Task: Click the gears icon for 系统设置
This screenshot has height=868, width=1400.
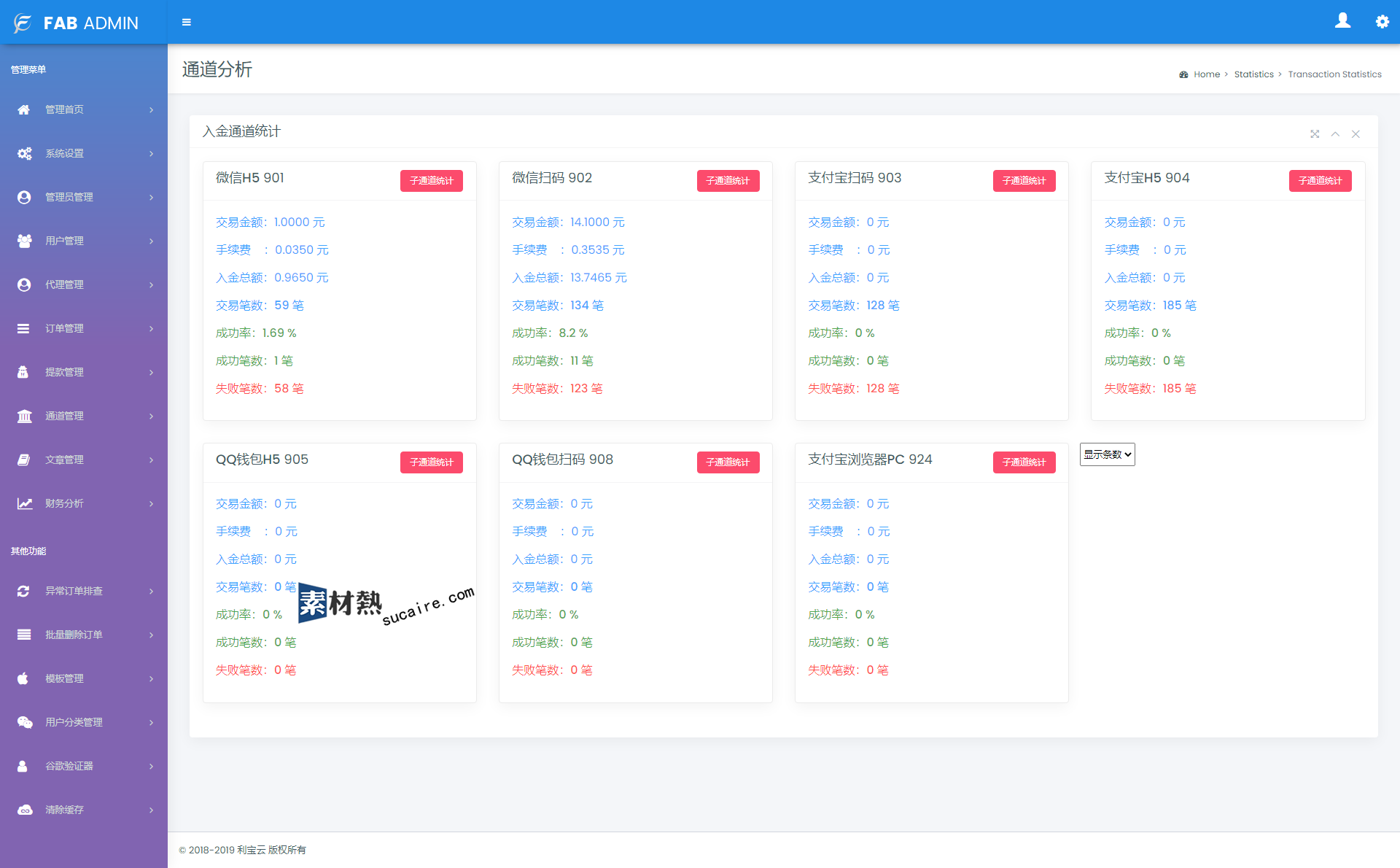Action: pos(24,153)
